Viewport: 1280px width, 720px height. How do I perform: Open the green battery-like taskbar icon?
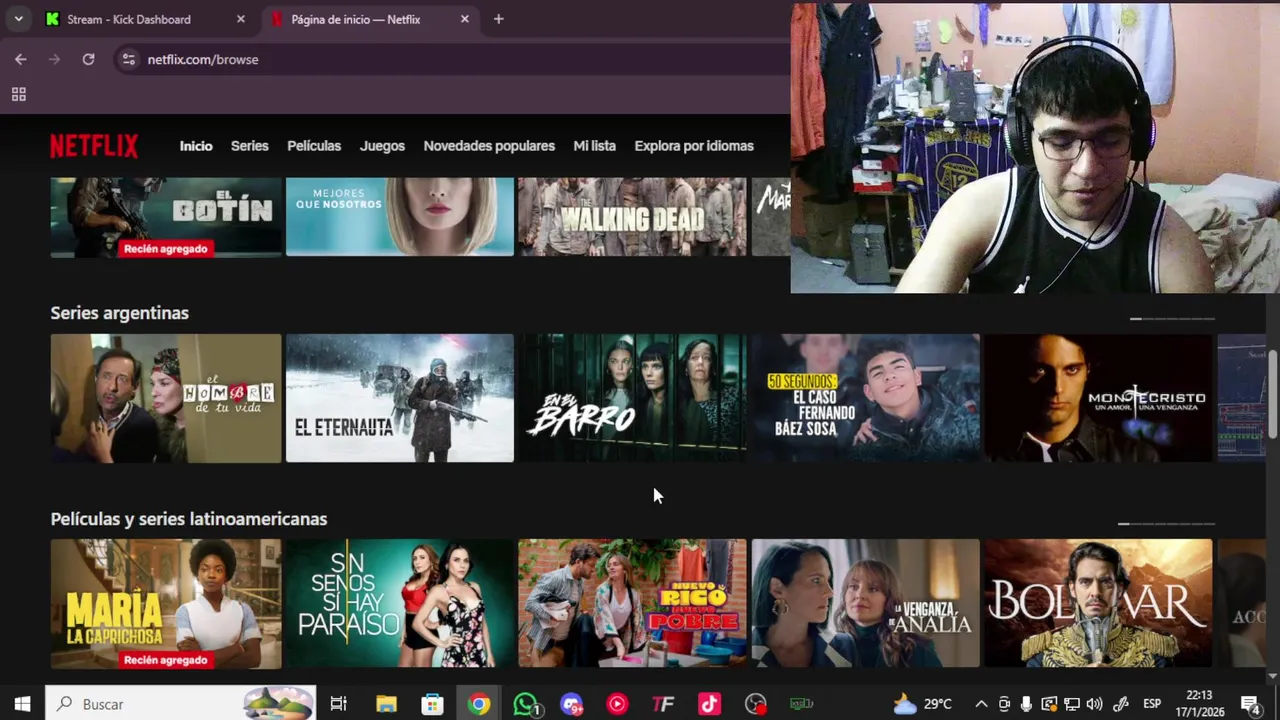[x=801, y=704]
